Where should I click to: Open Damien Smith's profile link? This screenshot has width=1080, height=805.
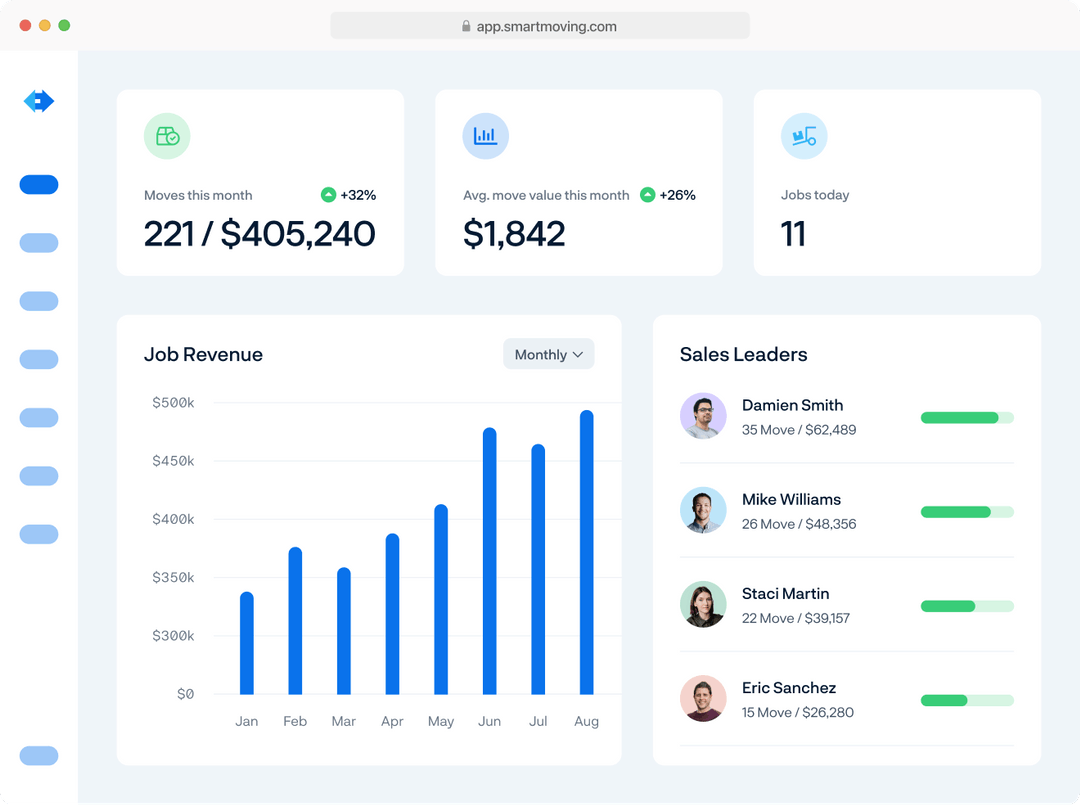click(x=792, y=405)
